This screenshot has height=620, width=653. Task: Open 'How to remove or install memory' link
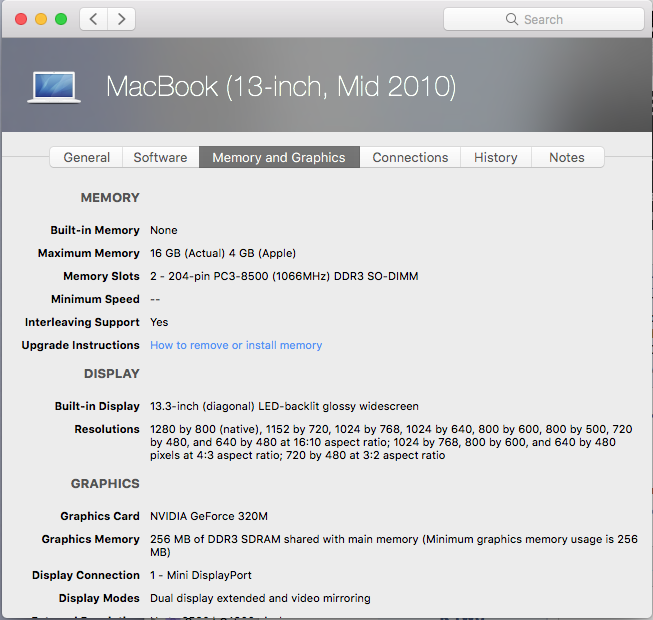click(x=236, y=345)
